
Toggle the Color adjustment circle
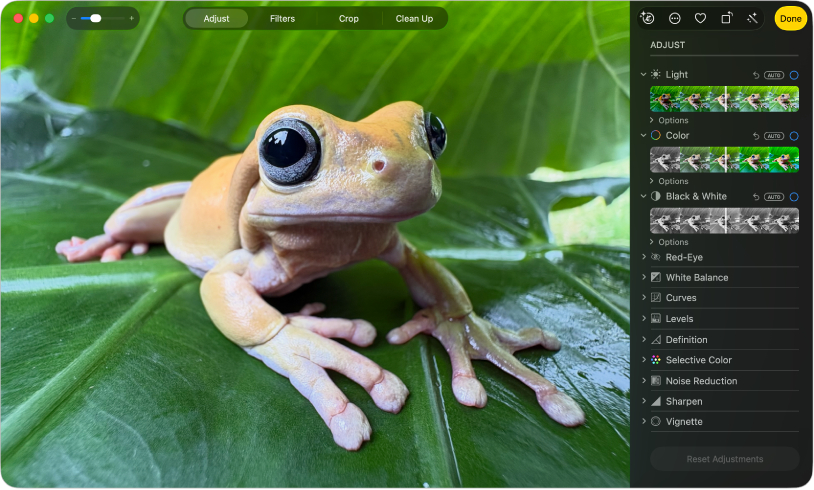coord(794,136)
